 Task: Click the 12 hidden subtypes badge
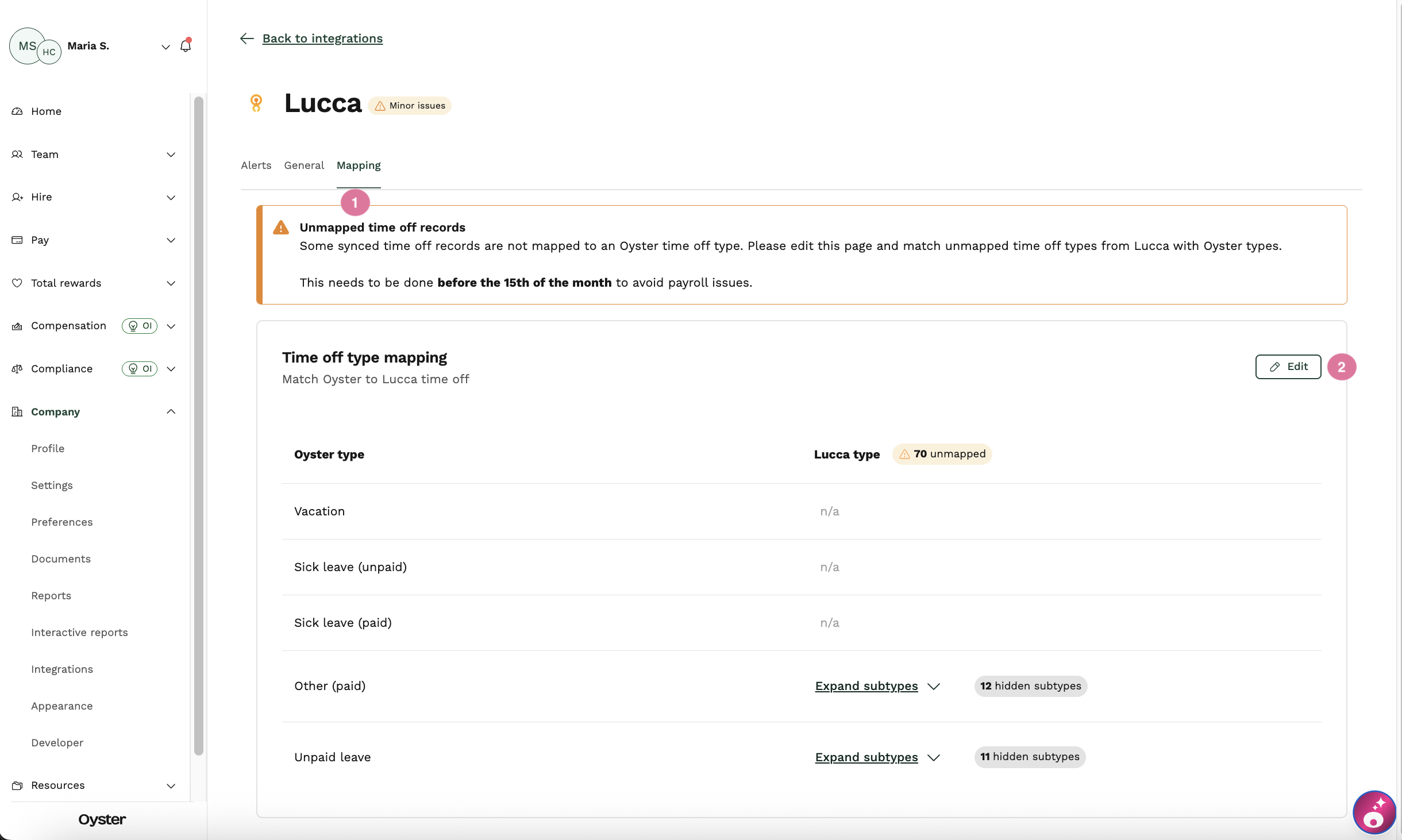(1031, 686)
